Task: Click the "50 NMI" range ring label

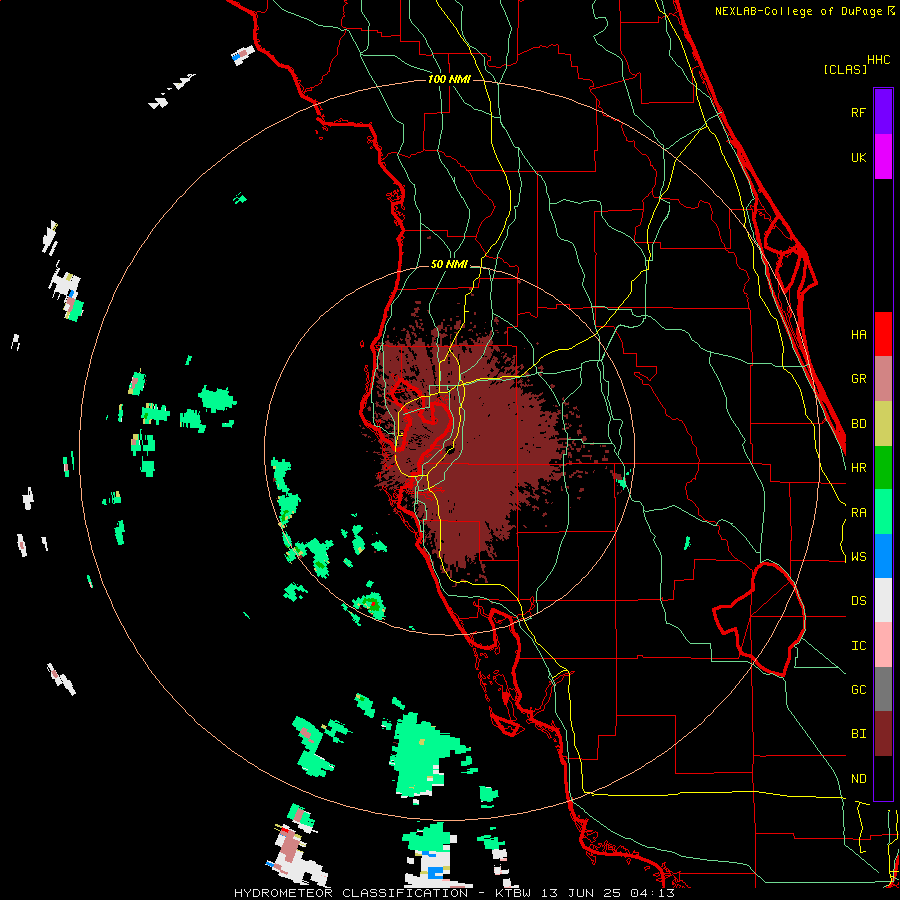Action: point(449,265)
